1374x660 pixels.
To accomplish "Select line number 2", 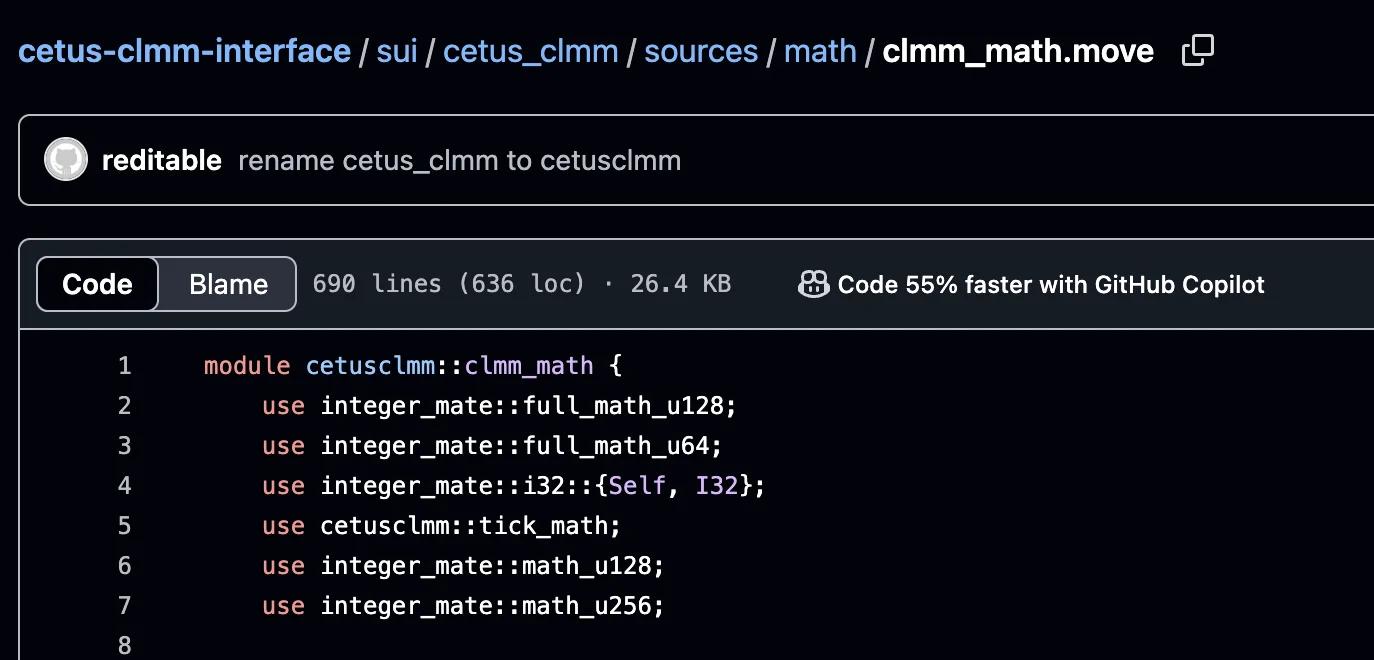I will (124, 406).
